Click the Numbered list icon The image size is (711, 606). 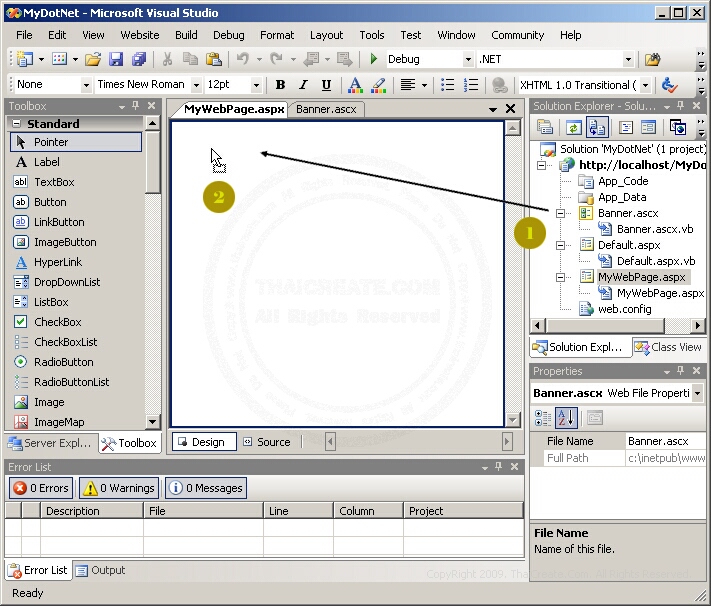pos(471,85)
